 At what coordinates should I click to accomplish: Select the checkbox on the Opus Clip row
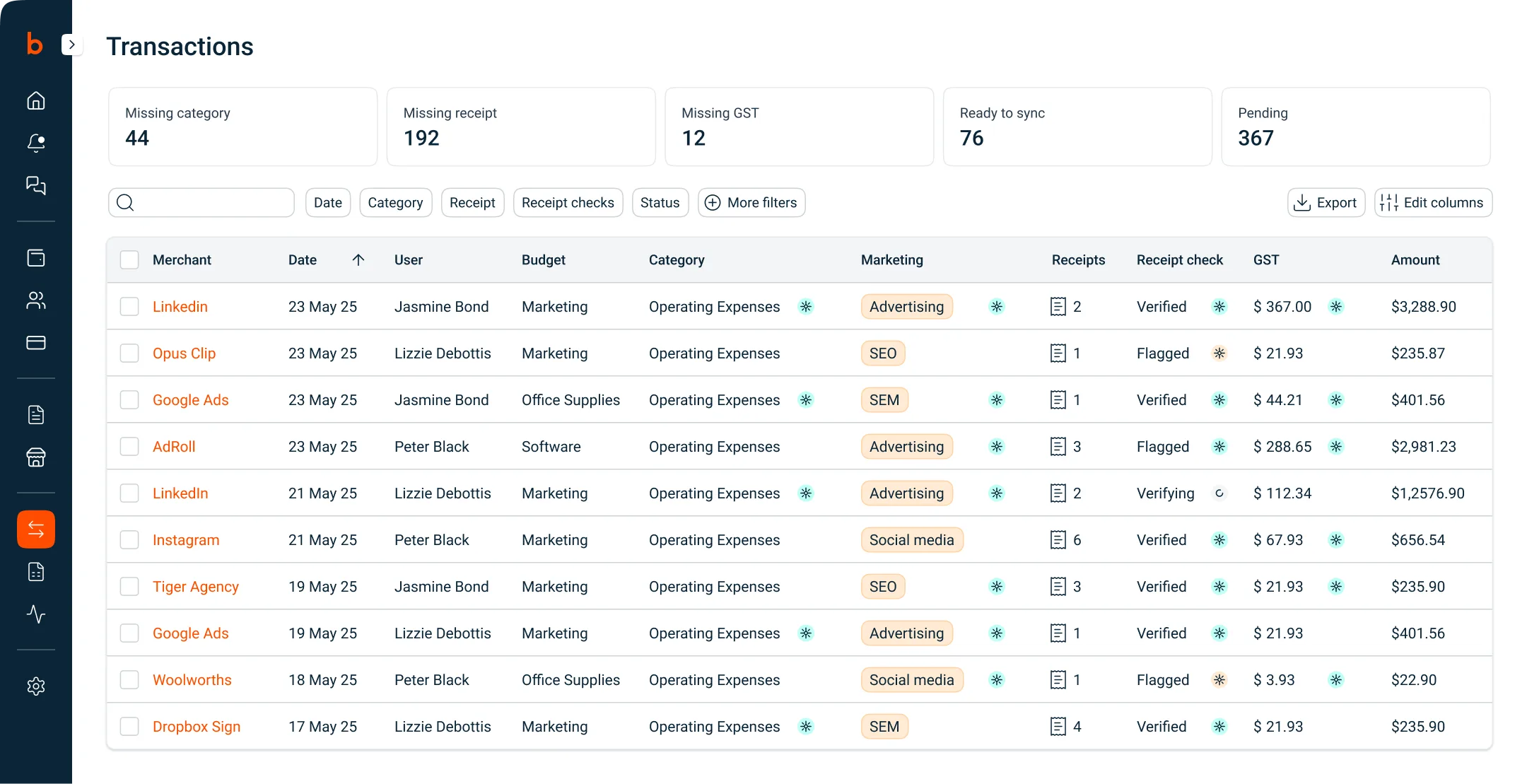[x=129, y=353]
